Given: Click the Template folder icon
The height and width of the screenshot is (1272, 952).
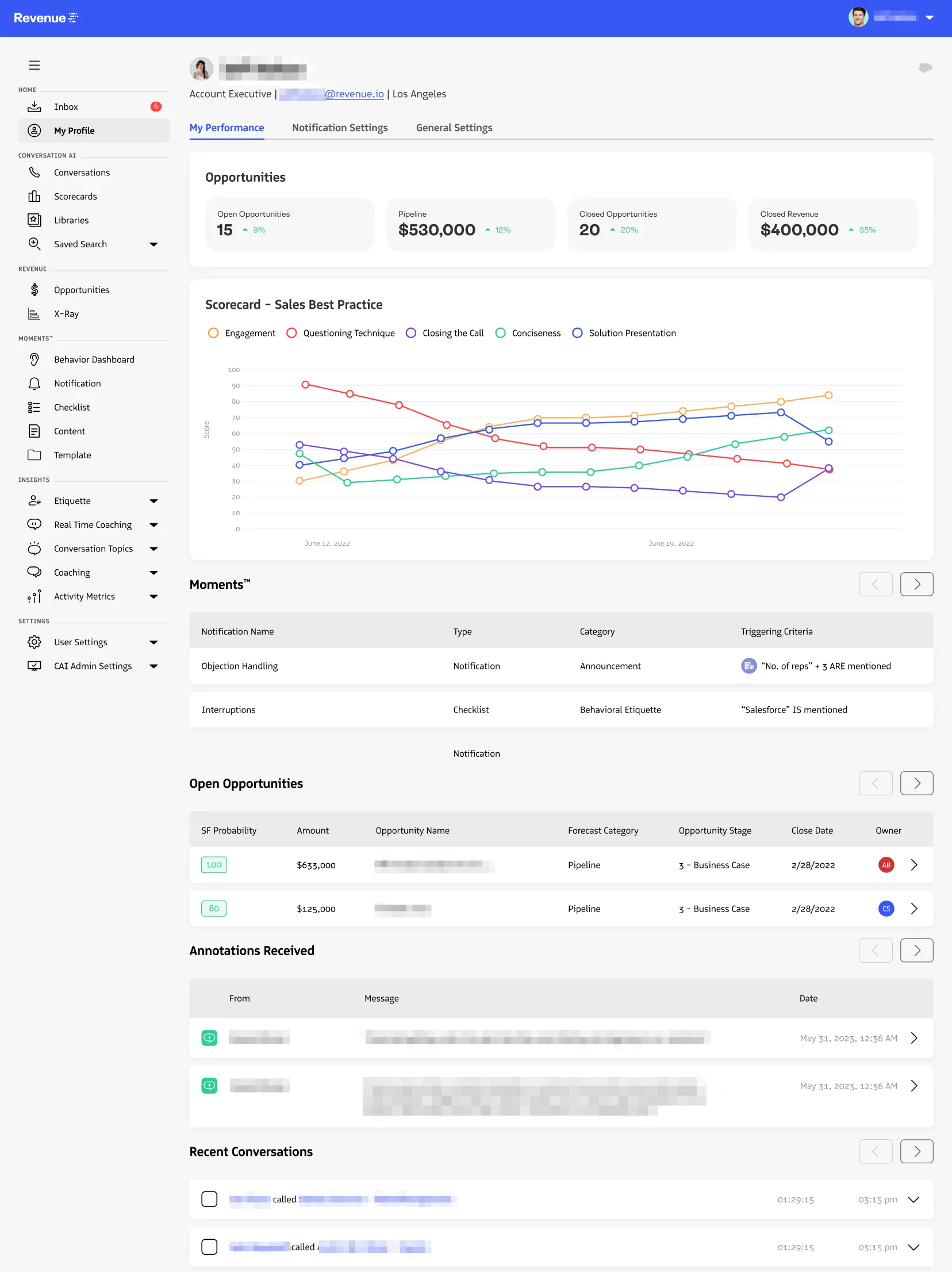Looking at the screenshot, I should [34, 455].
